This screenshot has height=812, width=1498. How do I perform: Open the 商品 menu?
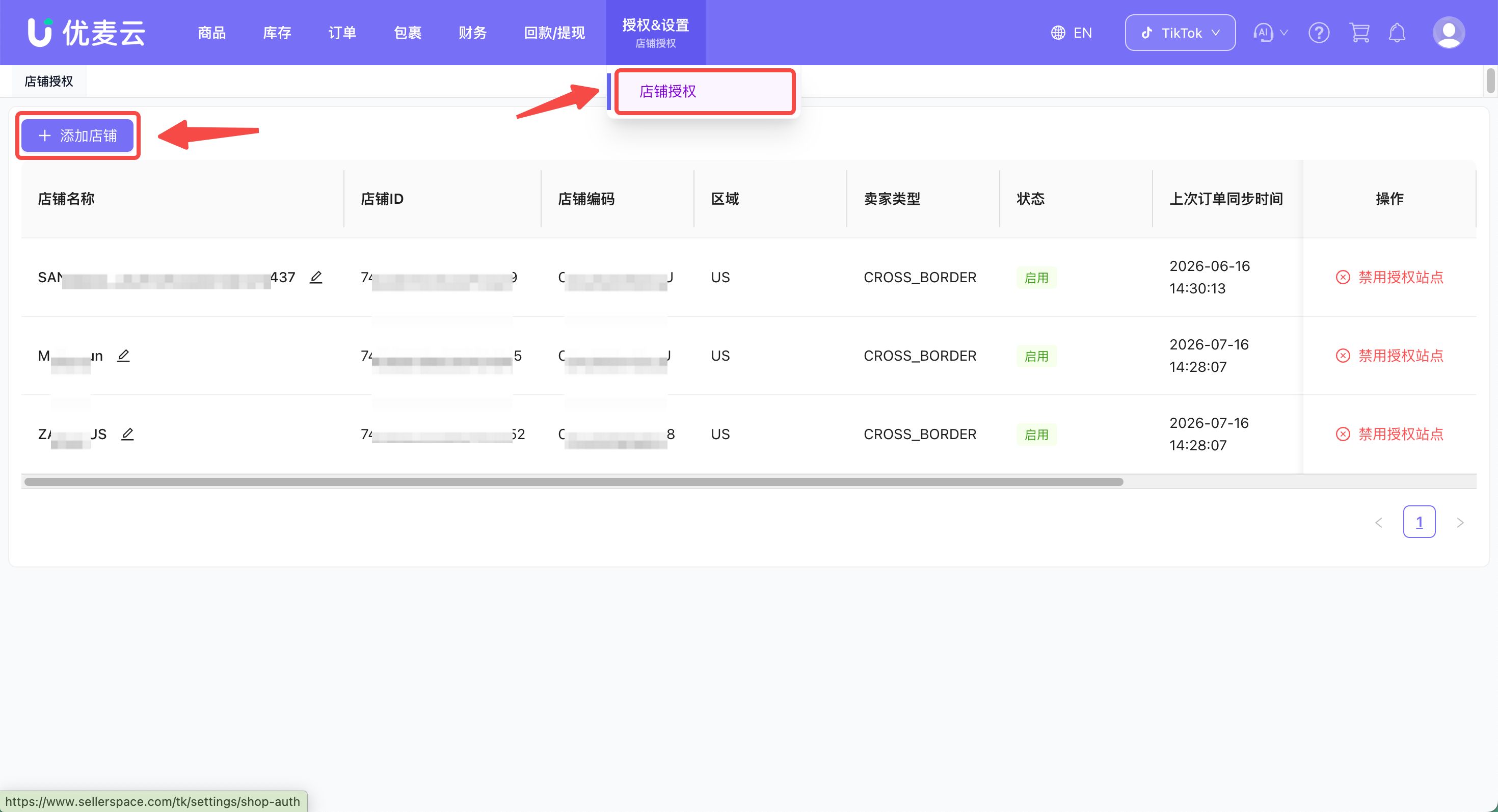[x=211, y=33]
